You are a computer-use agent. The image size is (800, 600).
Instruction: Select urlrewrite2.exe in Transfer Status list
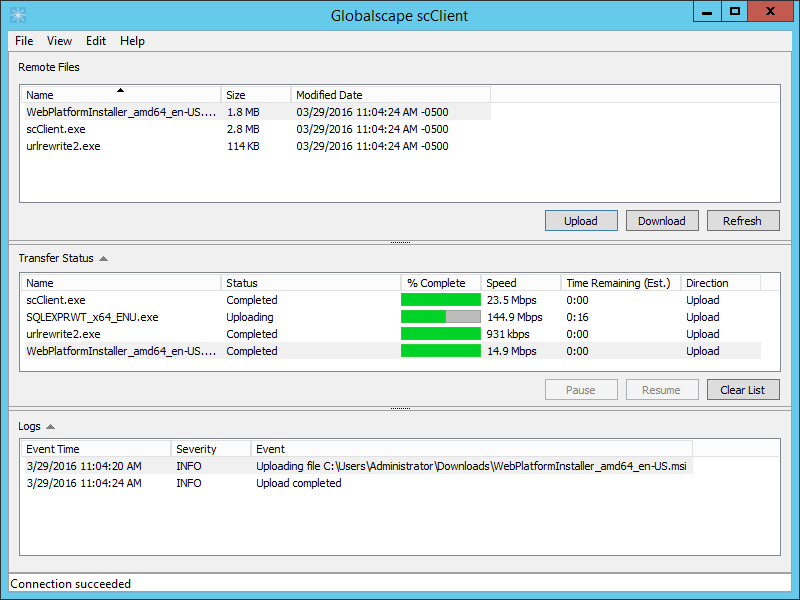pos(392,334)
